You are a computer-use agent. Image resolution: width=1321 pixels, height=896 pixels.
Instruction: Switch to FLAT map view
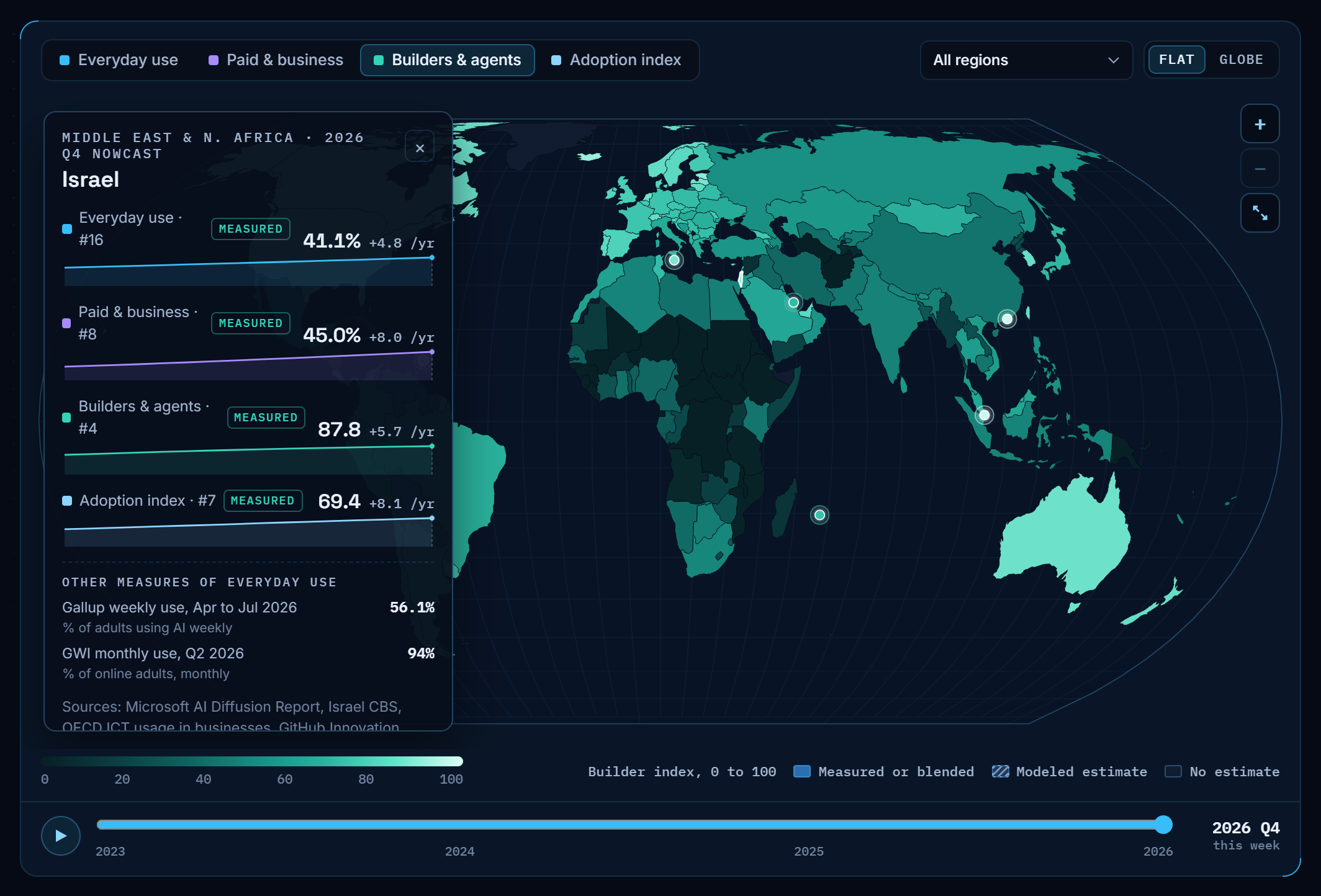click(1176, 60)
